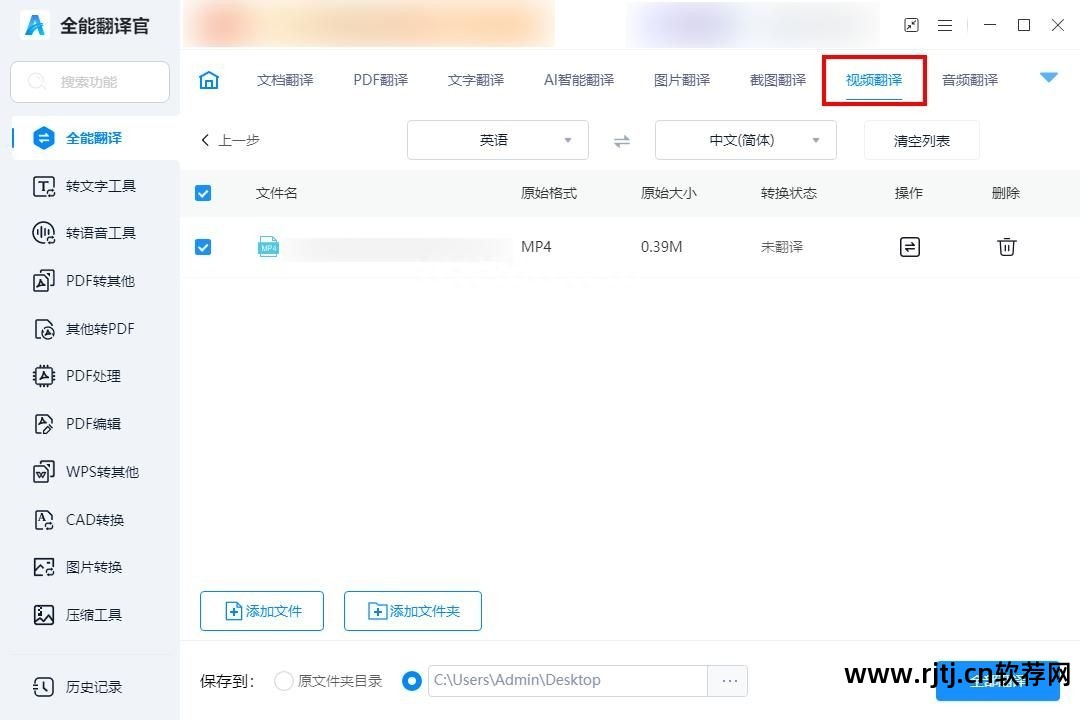Expand more tabs with the blue arrow
The image size is (1080, 720).
1048,78
